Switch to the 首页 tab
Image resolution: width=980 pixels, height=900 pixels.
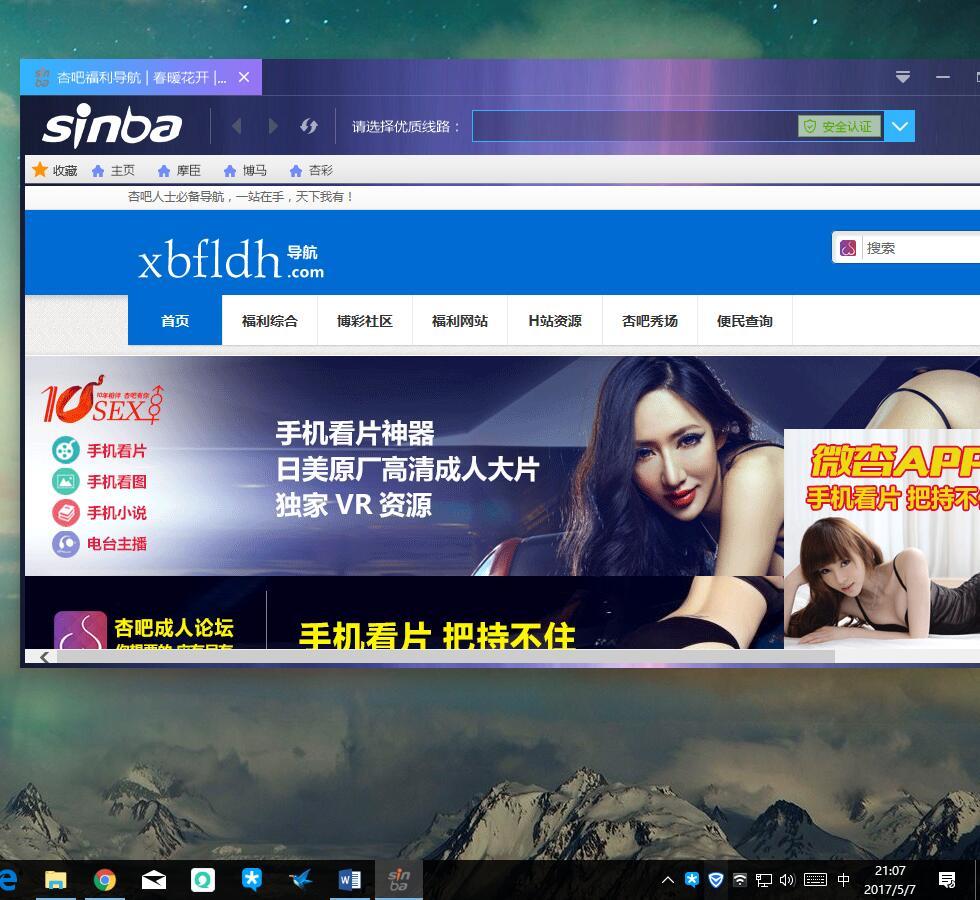174,320
